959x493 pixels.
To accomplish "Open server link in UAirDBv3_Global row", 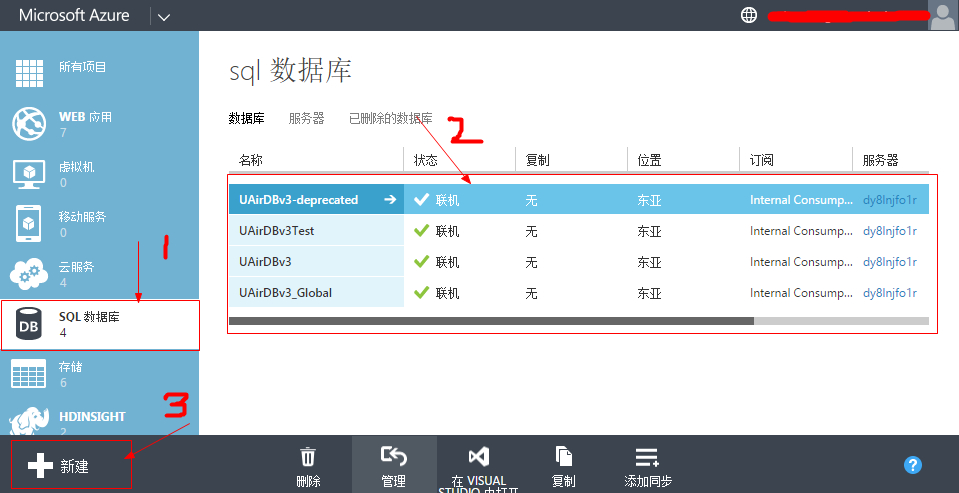I will click(x=890, y=293).
